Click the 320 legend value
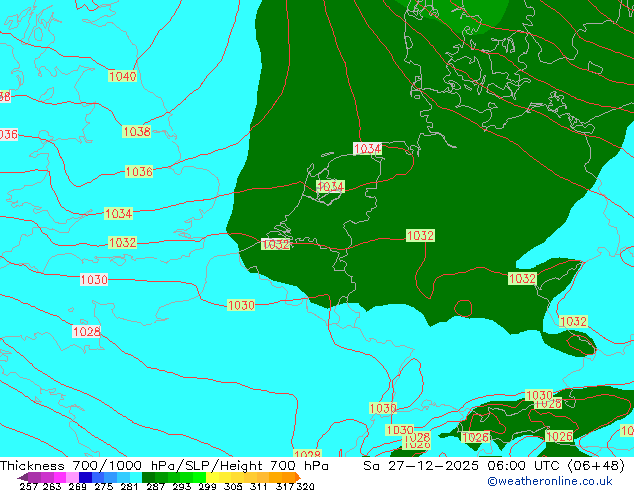This screenshot has width=634, height=490. [x=305, y=486]
